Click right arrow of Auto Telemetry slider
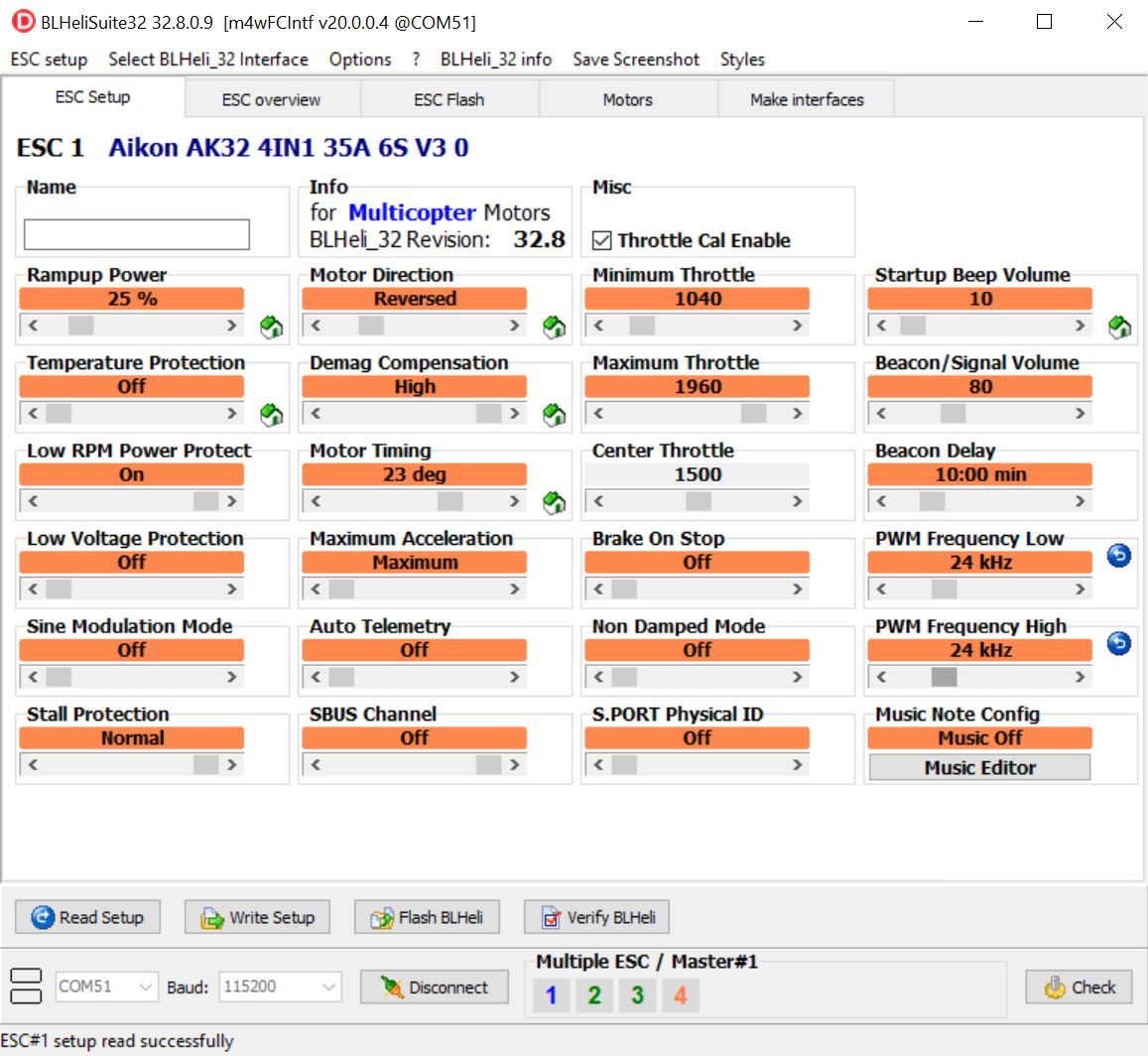The image size is (1148, 1056). (515, 677)
